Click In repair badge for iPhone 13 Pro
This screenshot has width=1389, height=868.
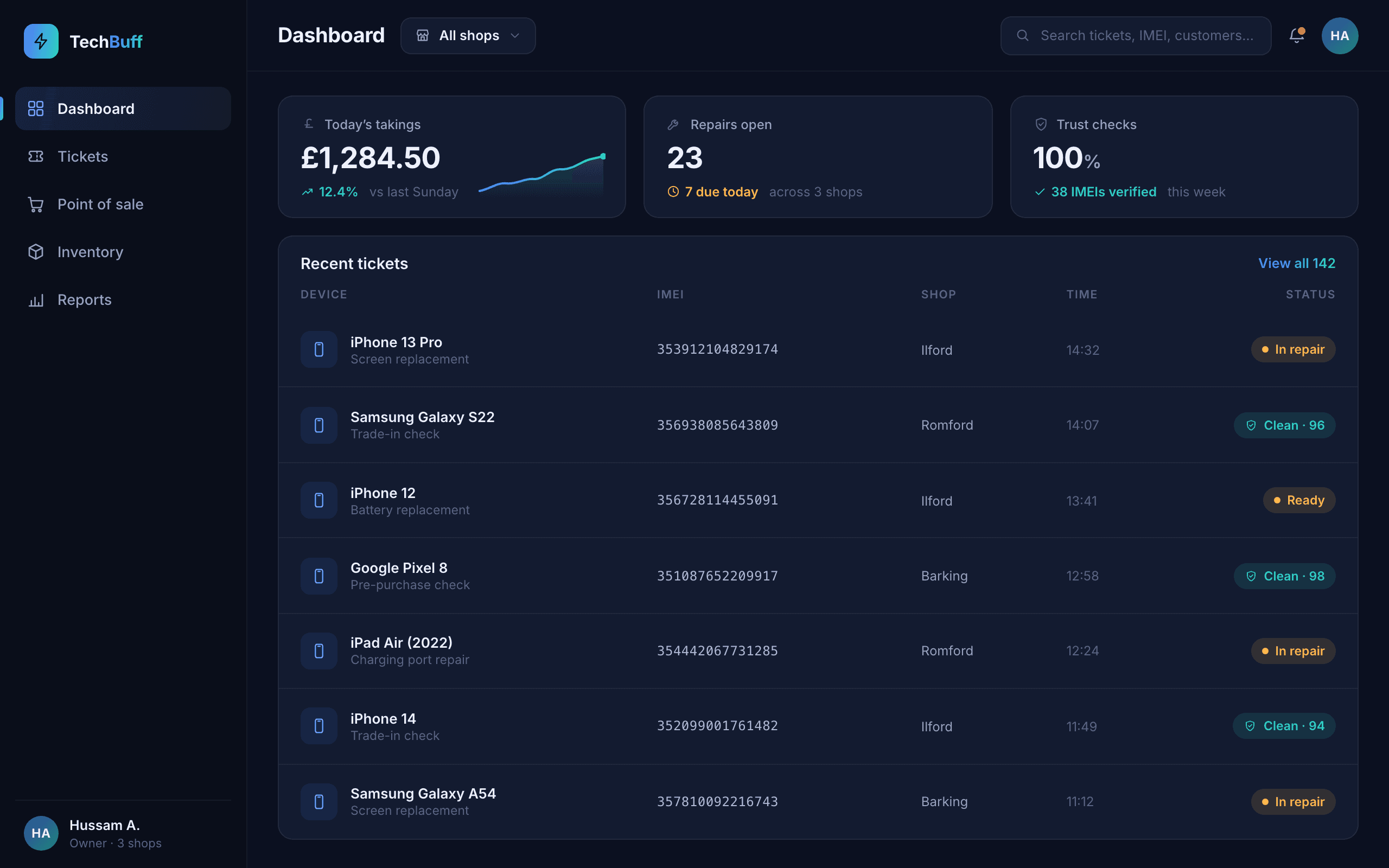pyautogui.click(x=1292, y=349)
